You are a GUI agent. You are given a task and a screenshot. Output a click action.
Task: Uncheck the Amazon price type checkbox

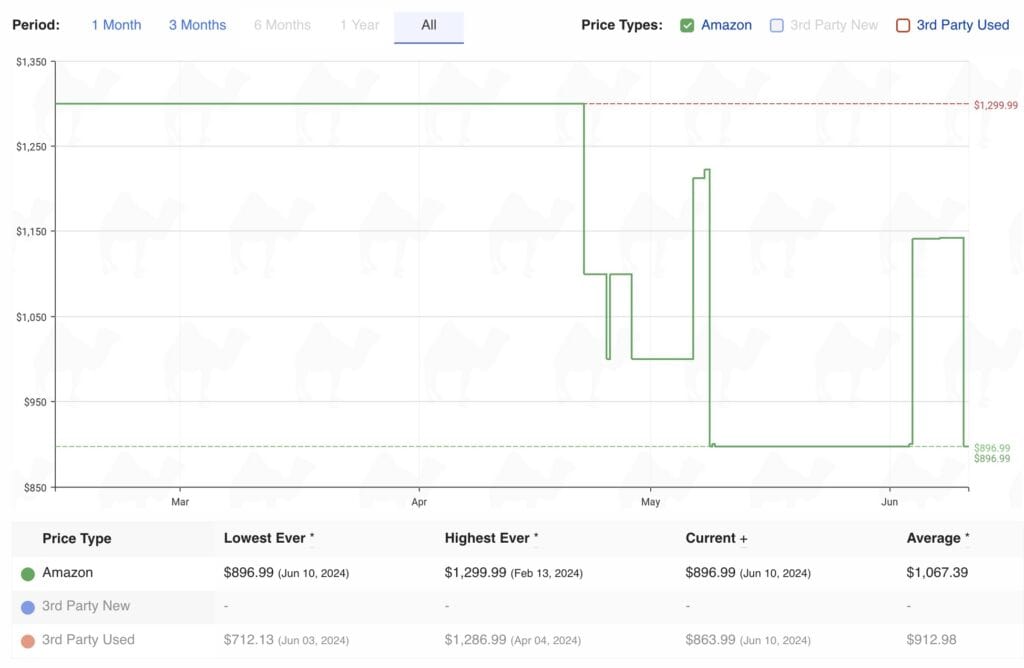687,26
